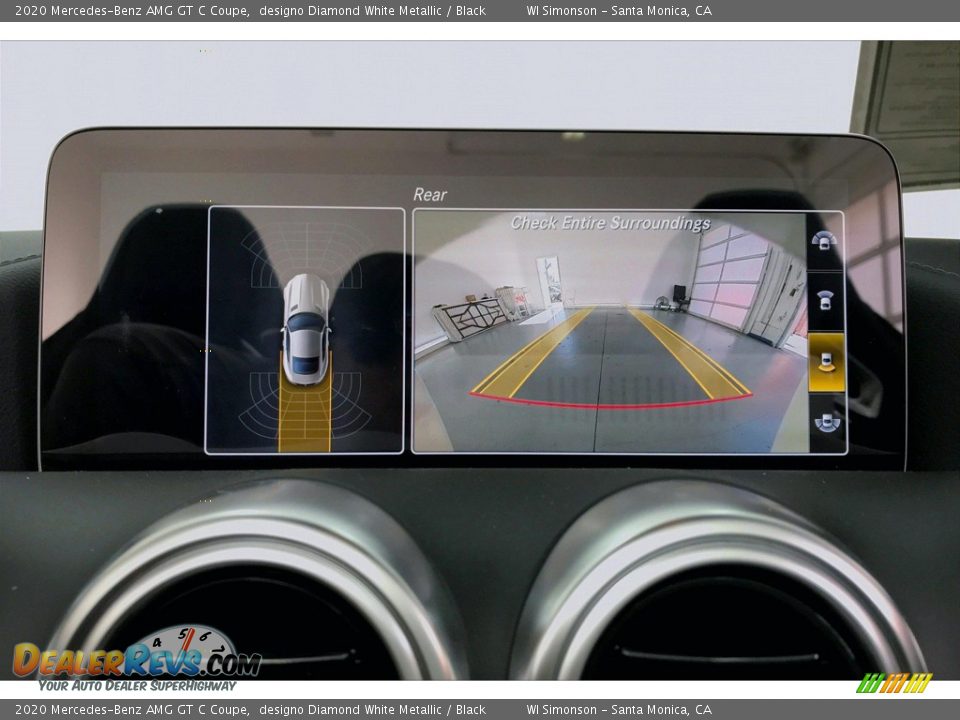Tap the rear camera live image
Viewport: 960px width, 720px height.
[x=610, y=332]
